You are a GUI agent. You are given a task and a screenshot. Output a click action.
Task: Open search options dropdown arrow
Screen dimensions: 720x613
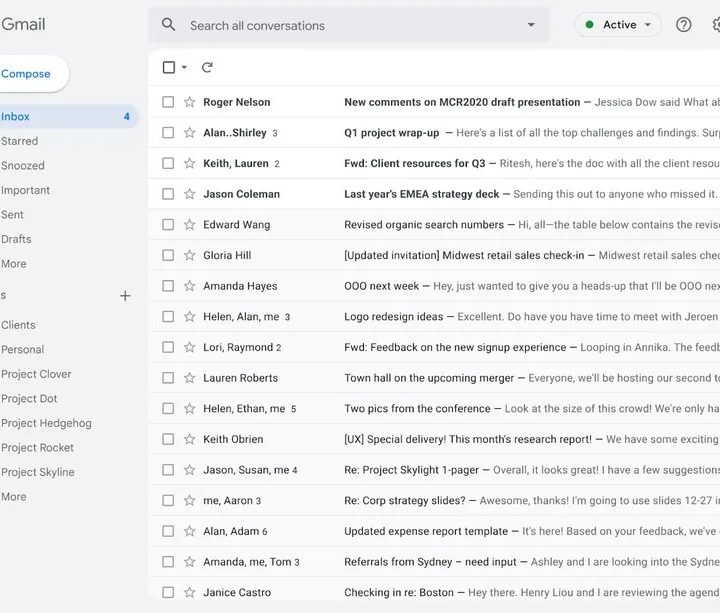531,25
